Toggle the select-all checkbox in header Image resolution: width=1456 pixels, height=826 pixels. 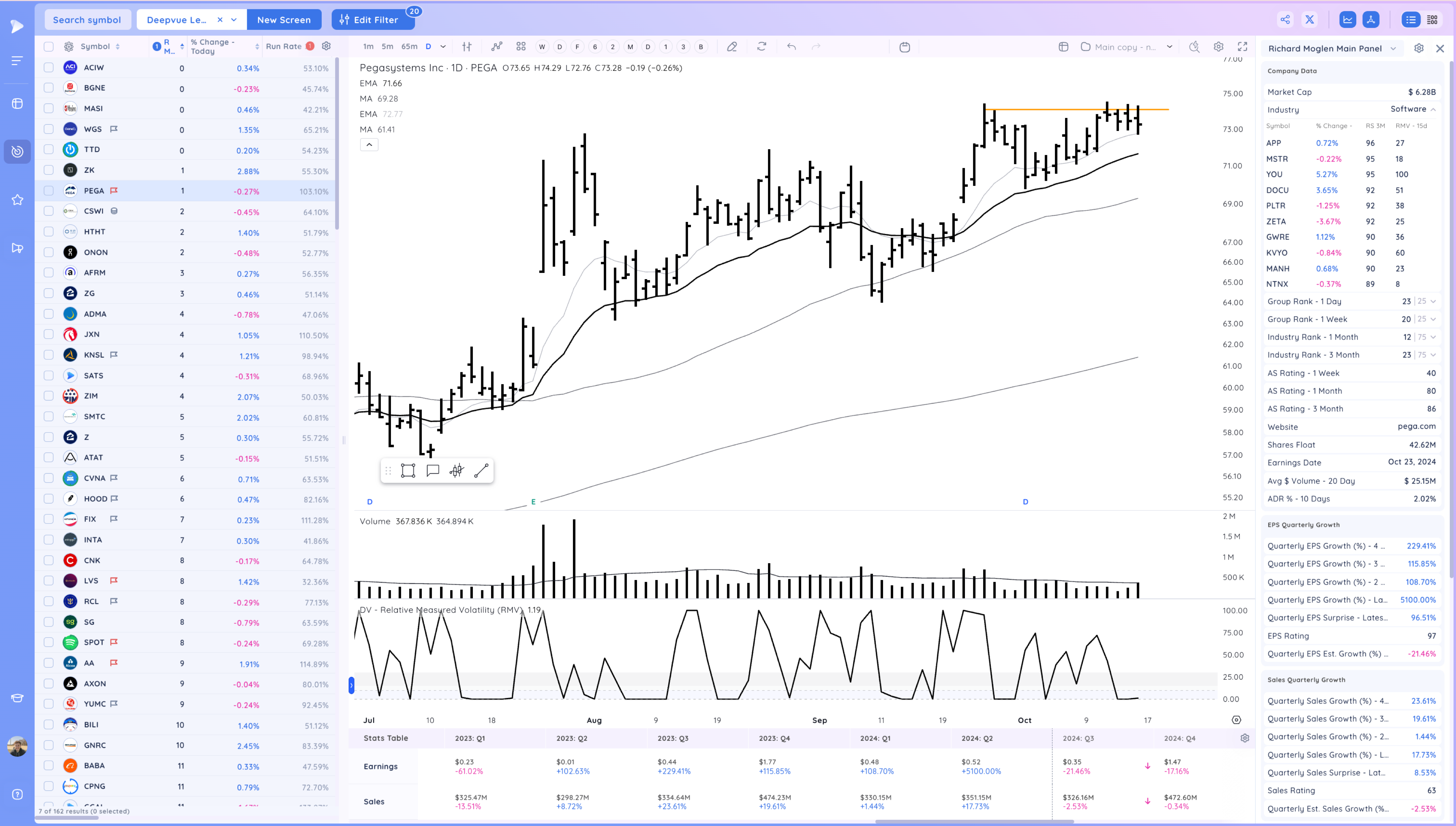click(x=49, y=47)
